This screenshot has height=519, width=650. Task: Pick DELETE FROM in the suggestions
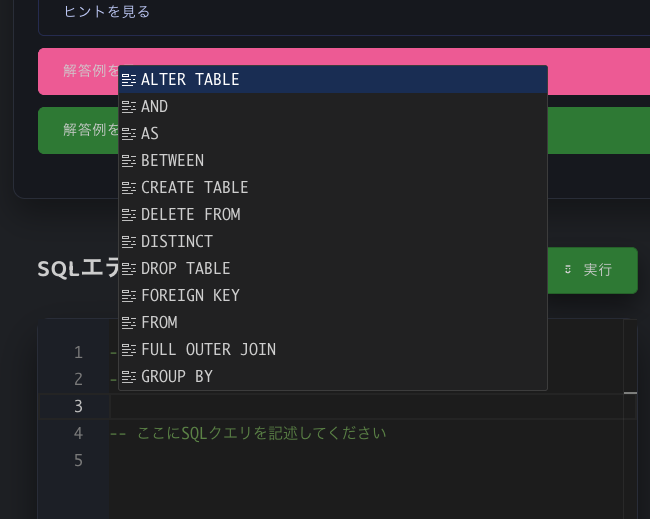click(x=190, y=214)
